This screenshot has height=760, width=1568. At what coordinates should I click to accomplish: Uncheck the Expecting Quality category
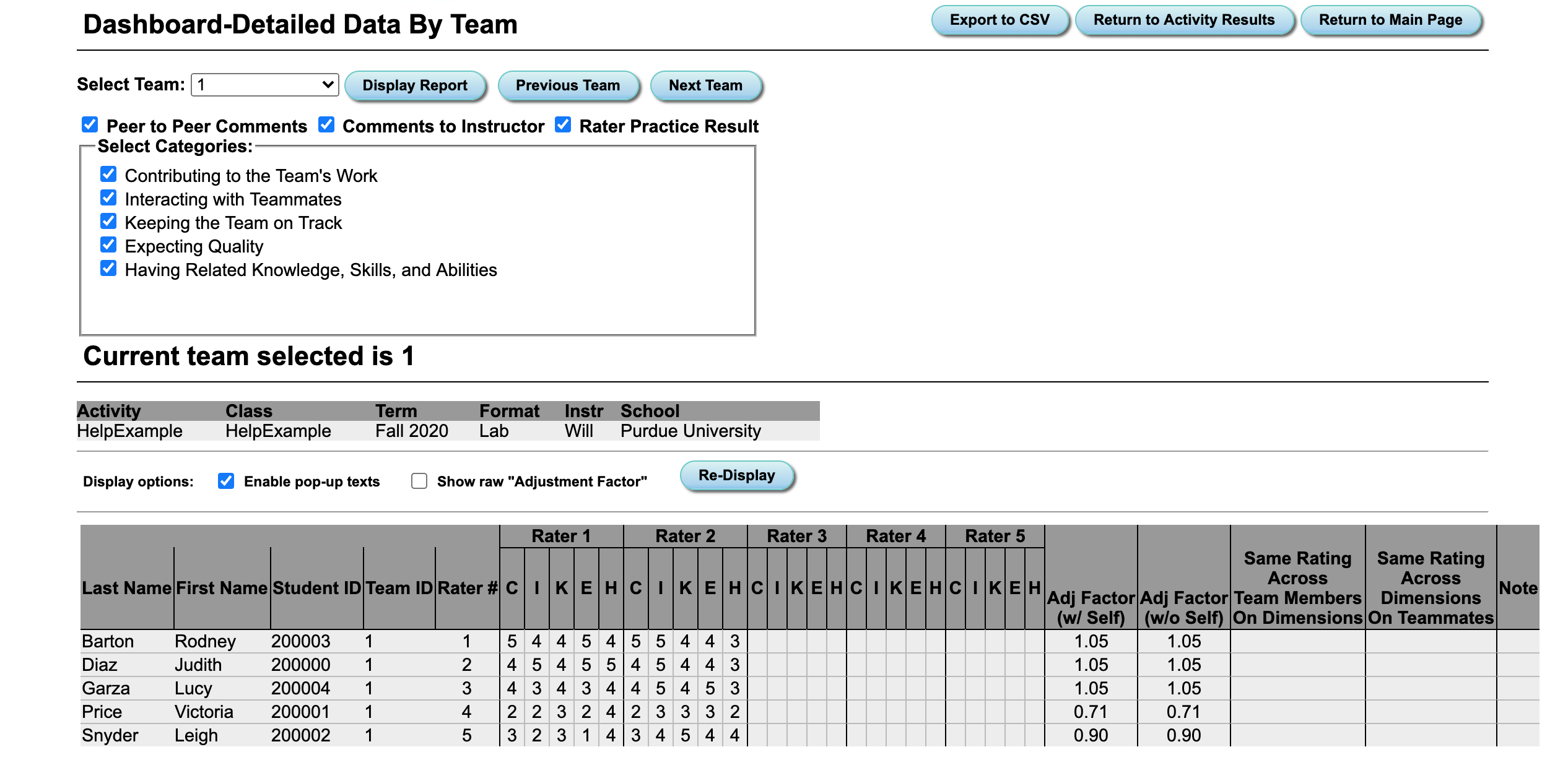tap(108, 244)
